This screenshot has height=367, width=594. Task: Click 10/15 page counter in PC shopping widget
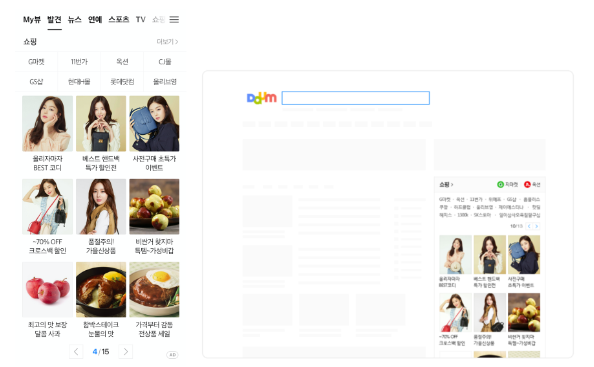click(516, 226)
